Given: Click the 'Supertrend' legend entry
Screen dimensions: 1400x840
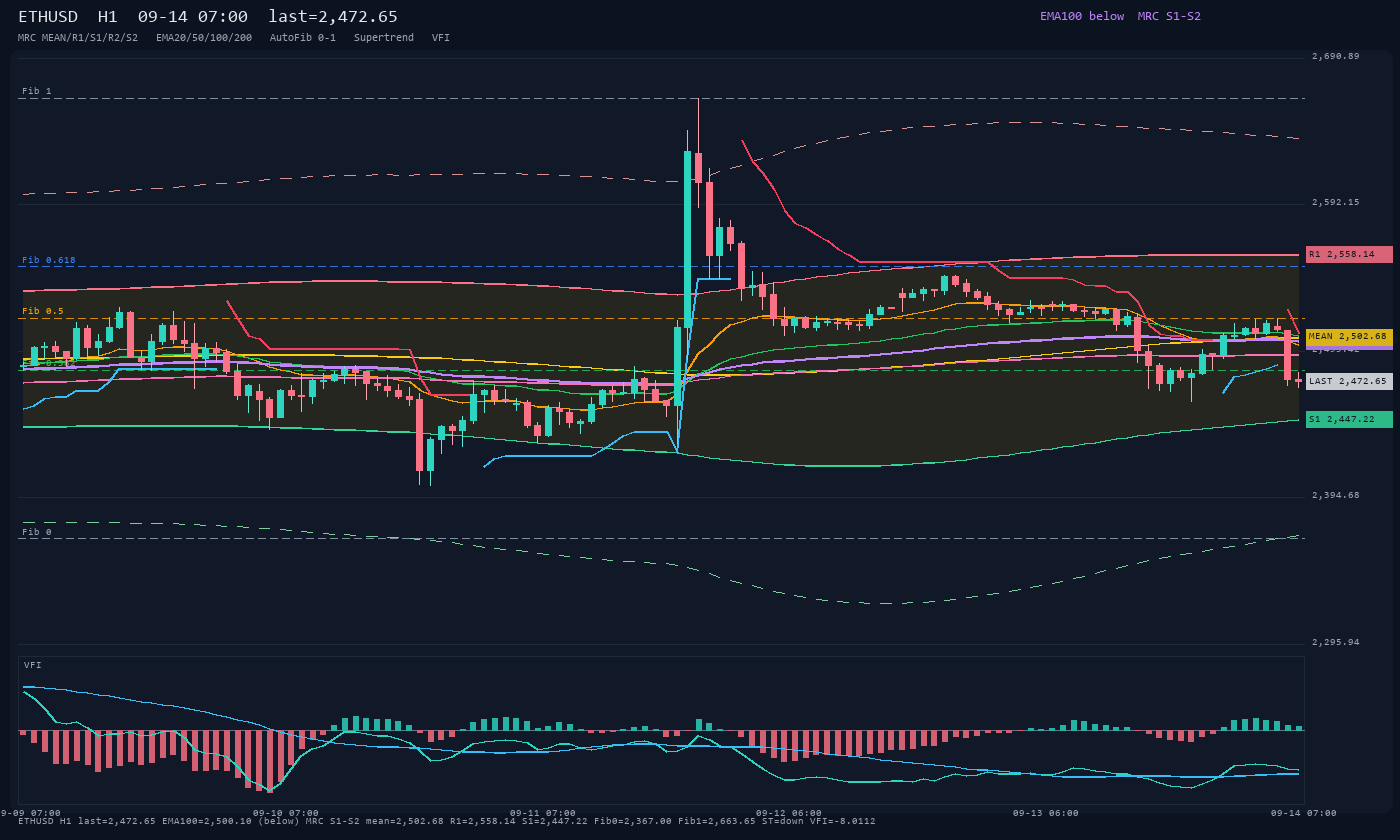Looking at the screenshot, I should coord(384,37).
